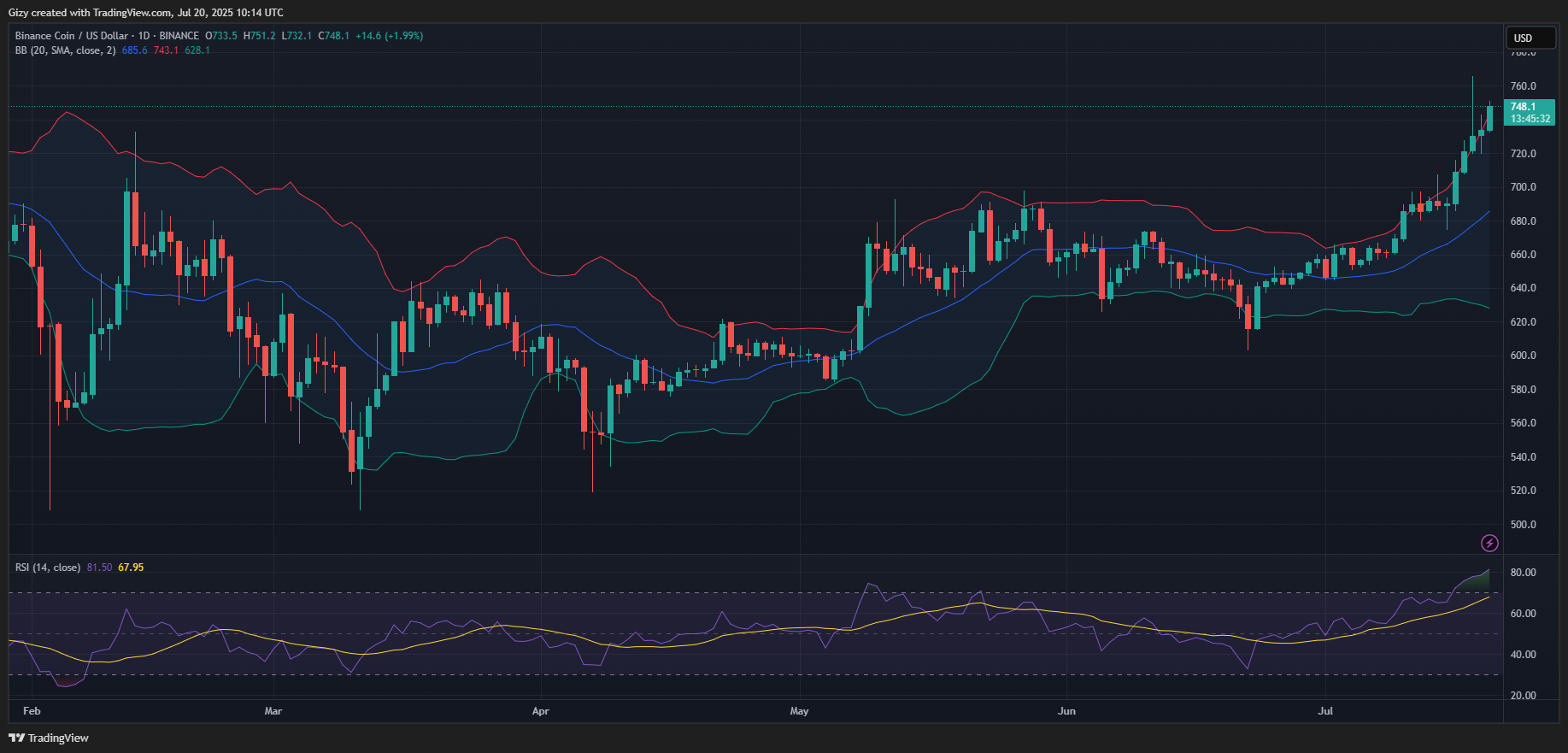The width and height of the screenshot is (1568, 753).
Task: Click the RSI (14, close) indicator legend
Action: [48, 568]
